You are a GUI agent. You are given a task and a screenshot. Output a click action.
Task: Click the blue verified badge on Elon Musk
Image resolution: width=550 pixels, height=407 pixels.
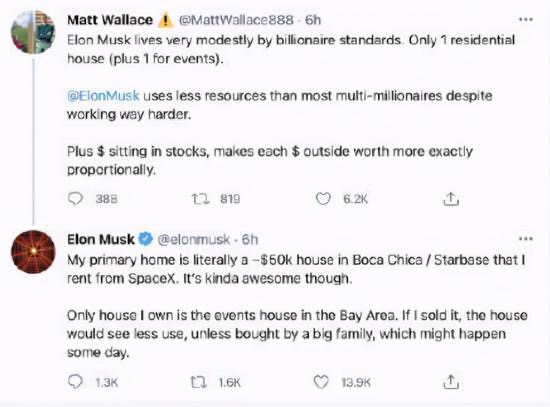(x=146, y=239)
